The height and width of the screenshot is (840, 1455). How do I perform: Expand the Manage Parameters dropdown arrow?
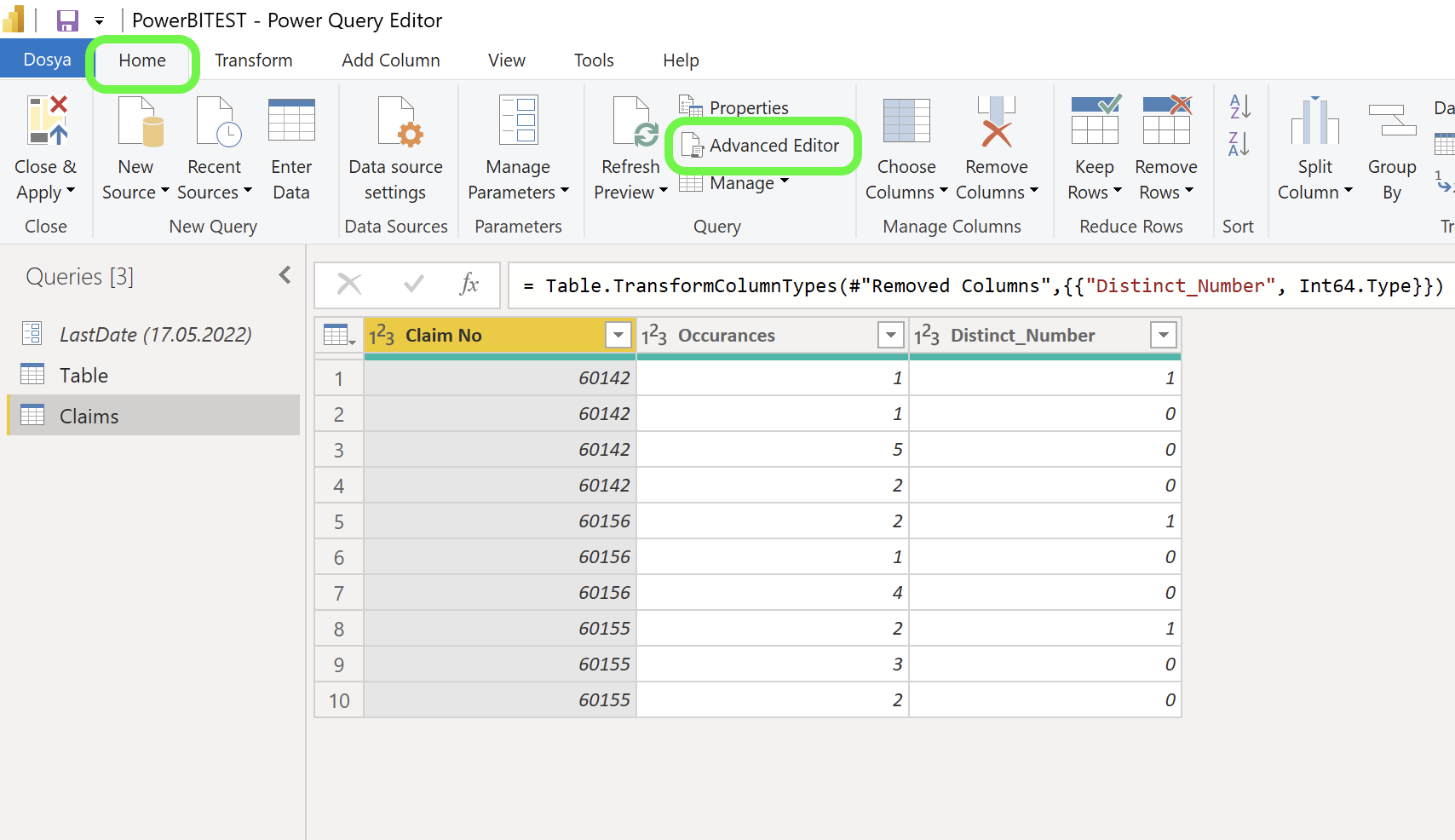coord(564,191)
